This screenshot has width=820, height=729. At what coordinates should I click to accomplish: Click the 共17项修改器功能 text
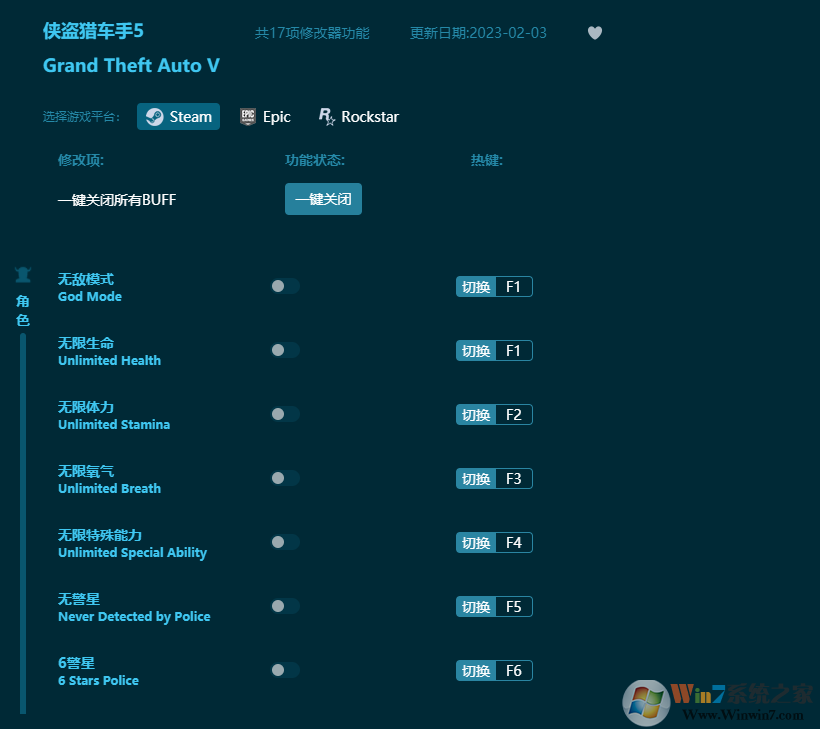(x=312, y=33)
